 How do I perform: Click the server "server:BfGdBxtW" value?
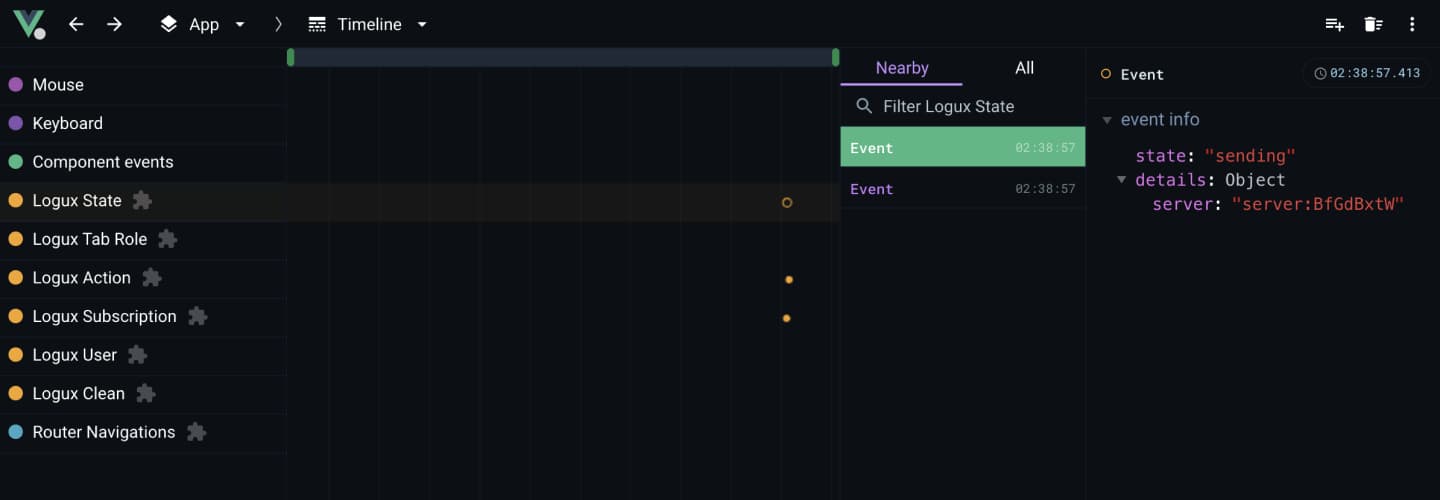(x=1318, y=204)
